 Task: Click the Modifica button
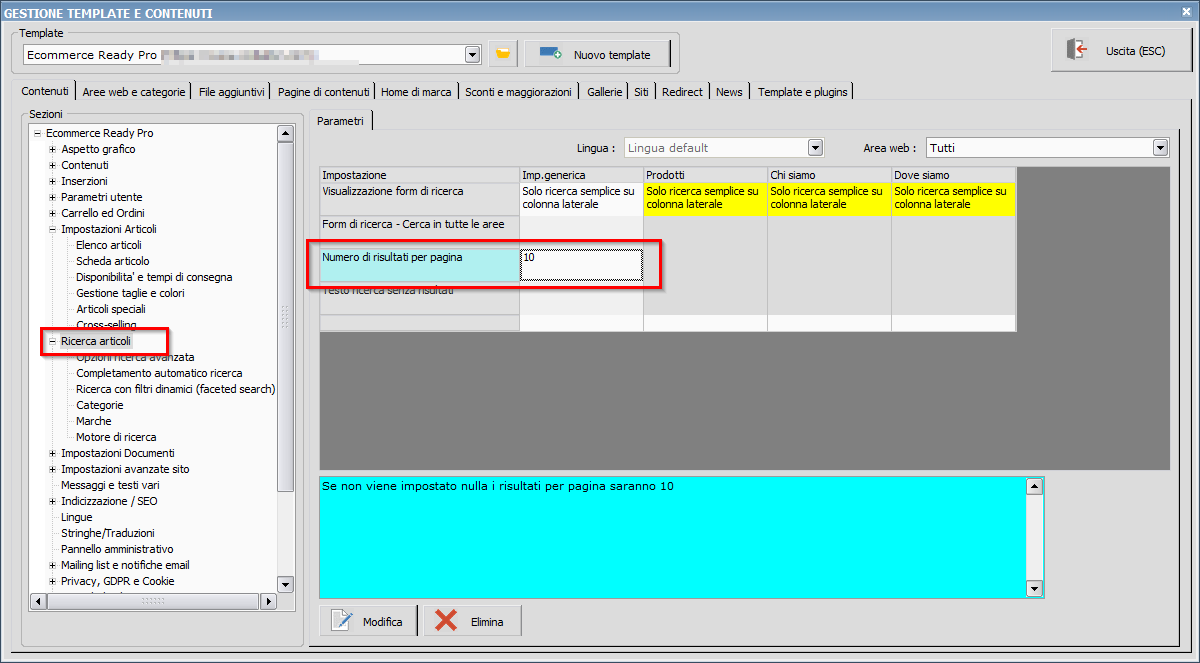tap(370, 621)
